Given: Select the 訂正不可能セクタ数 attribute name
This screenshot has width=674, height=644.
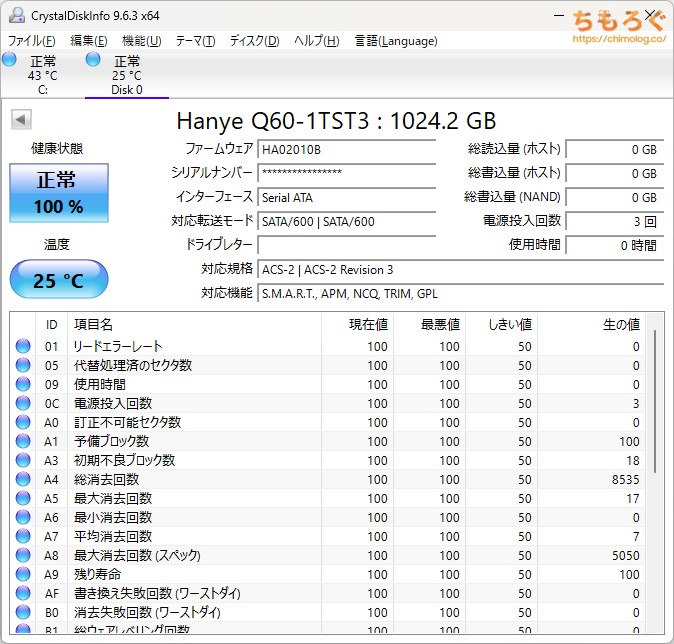Looking at the screenshot, I should pos(127,422).
